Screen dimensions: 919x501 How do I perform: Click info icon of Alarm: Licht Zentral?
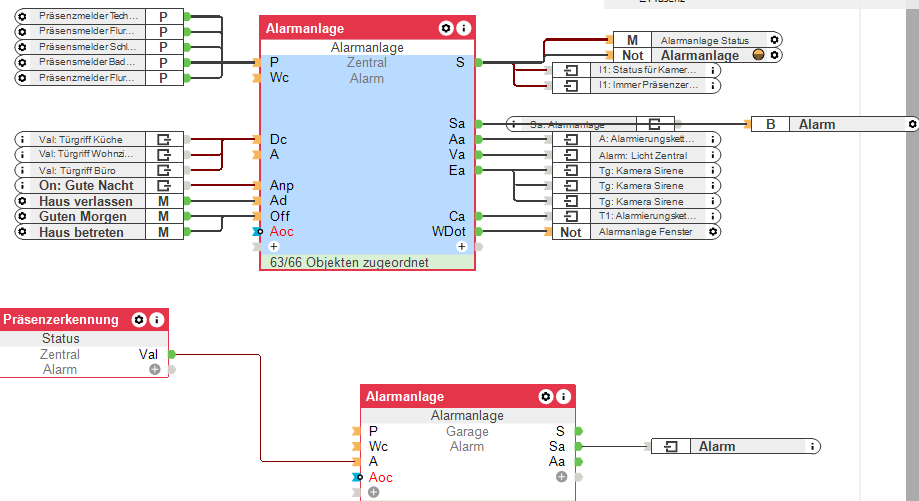(x=713, y=155)
